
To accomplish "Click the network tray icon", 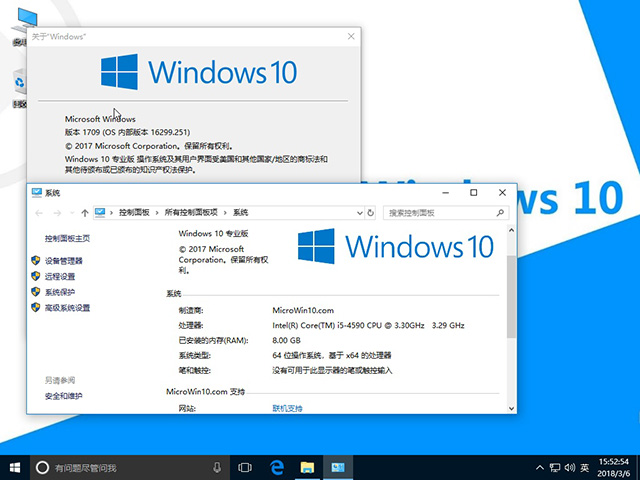I will (x=555, y=468).
